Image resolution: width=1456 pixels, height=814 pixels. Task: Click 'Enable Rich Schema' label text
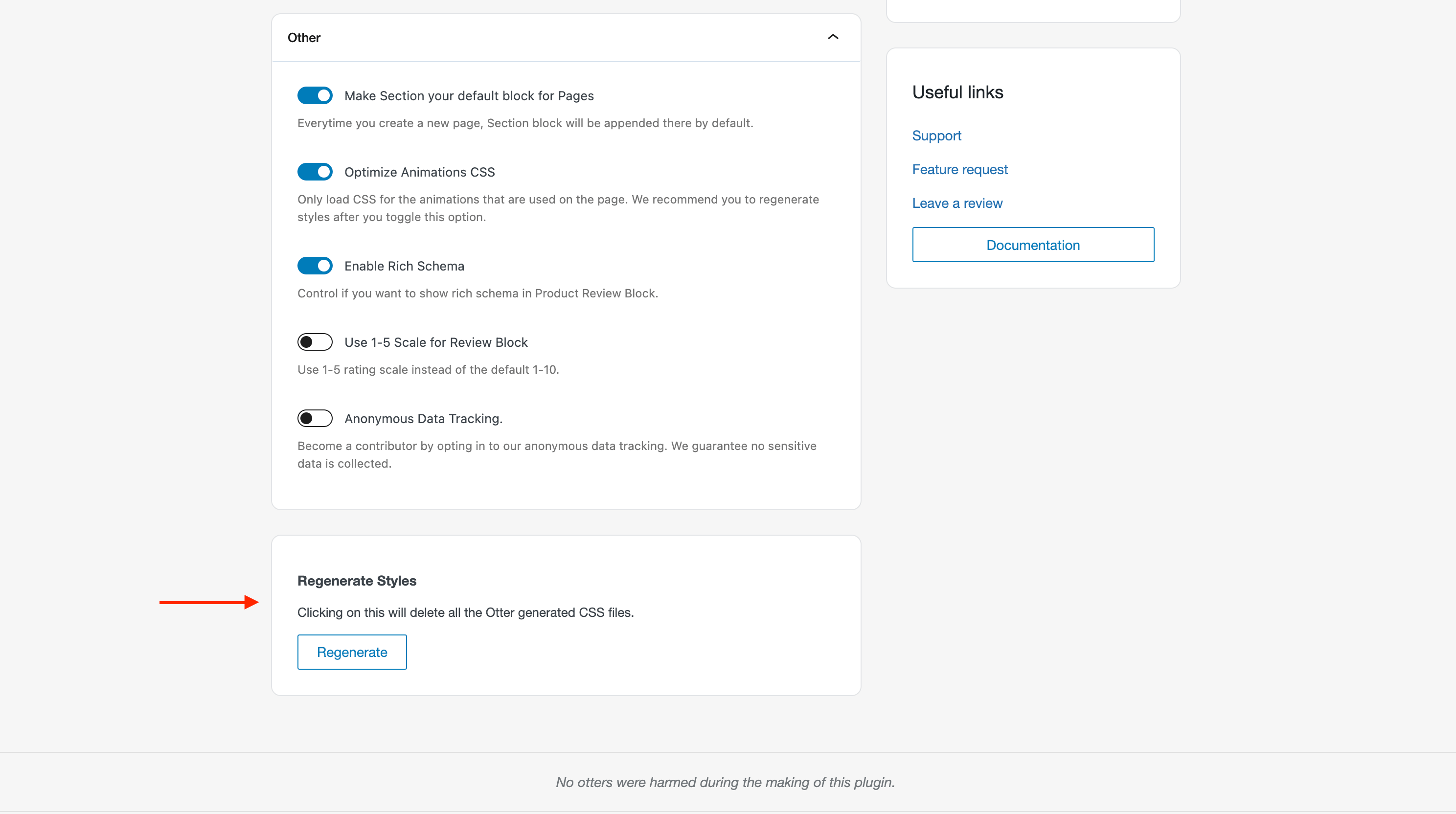point(404,266)
